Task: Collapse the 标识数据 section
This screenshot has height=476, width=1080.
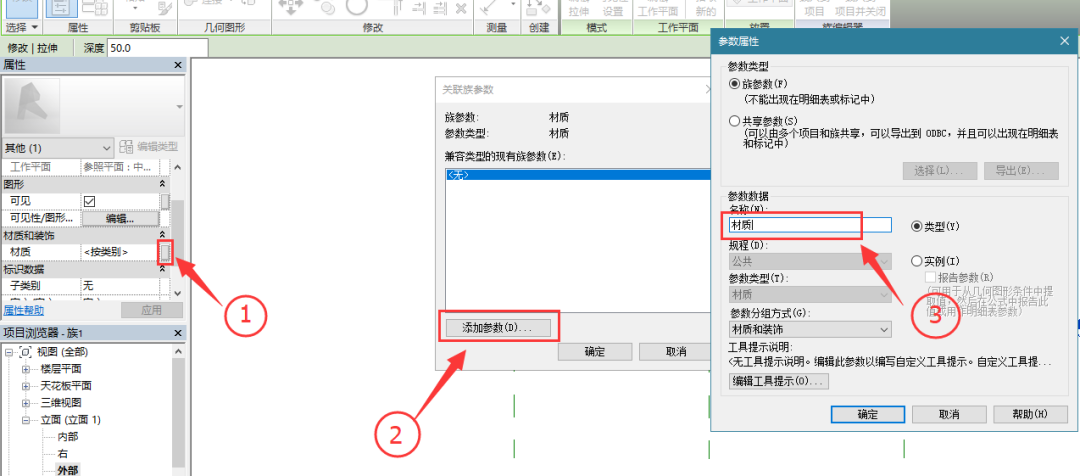Action: tap(163, 269)
